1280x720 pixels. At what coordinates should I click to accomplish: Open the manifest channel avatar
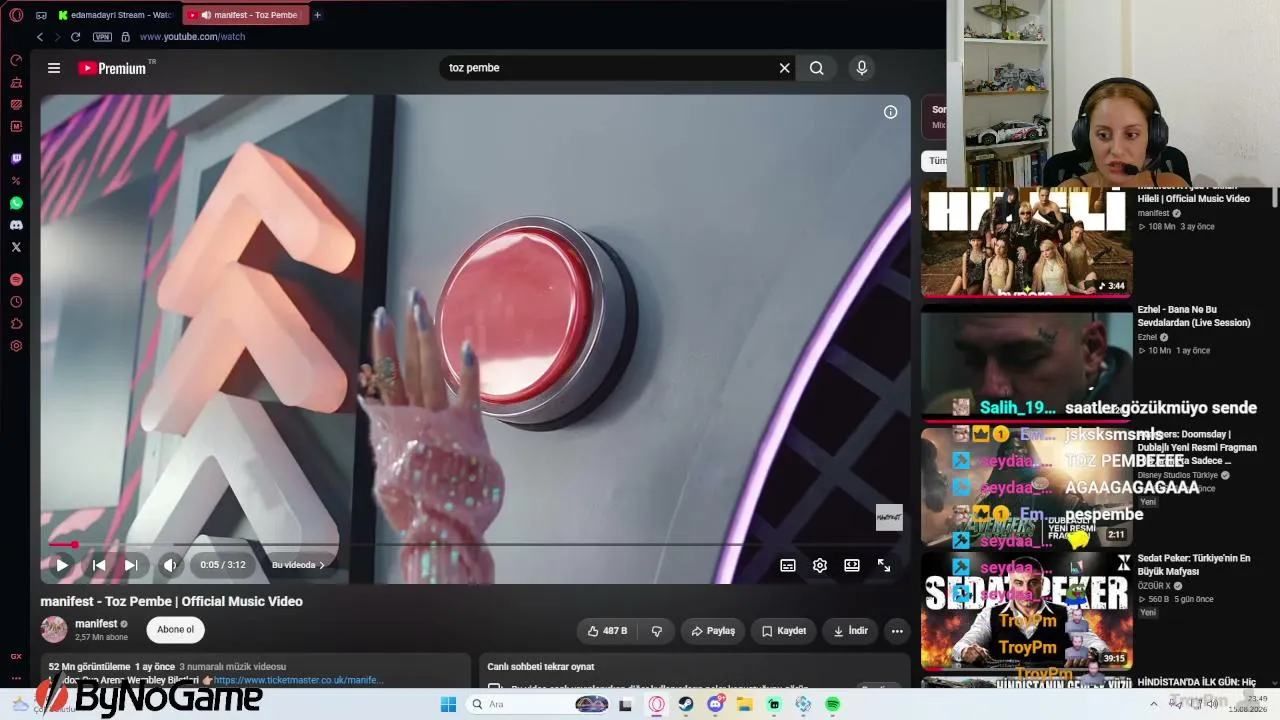tap(54, 629)
